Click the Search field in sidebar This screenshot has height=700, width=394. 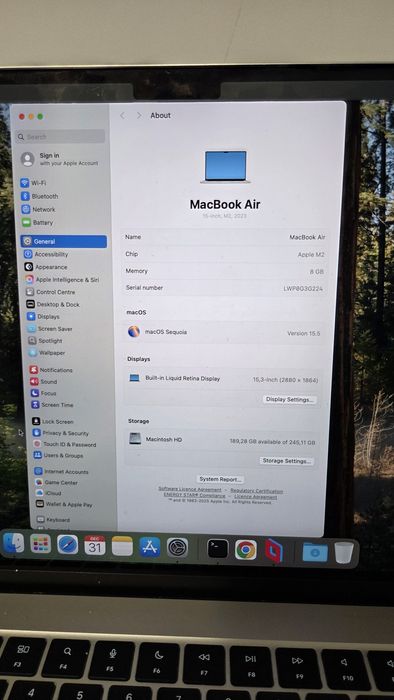[60, 137]
